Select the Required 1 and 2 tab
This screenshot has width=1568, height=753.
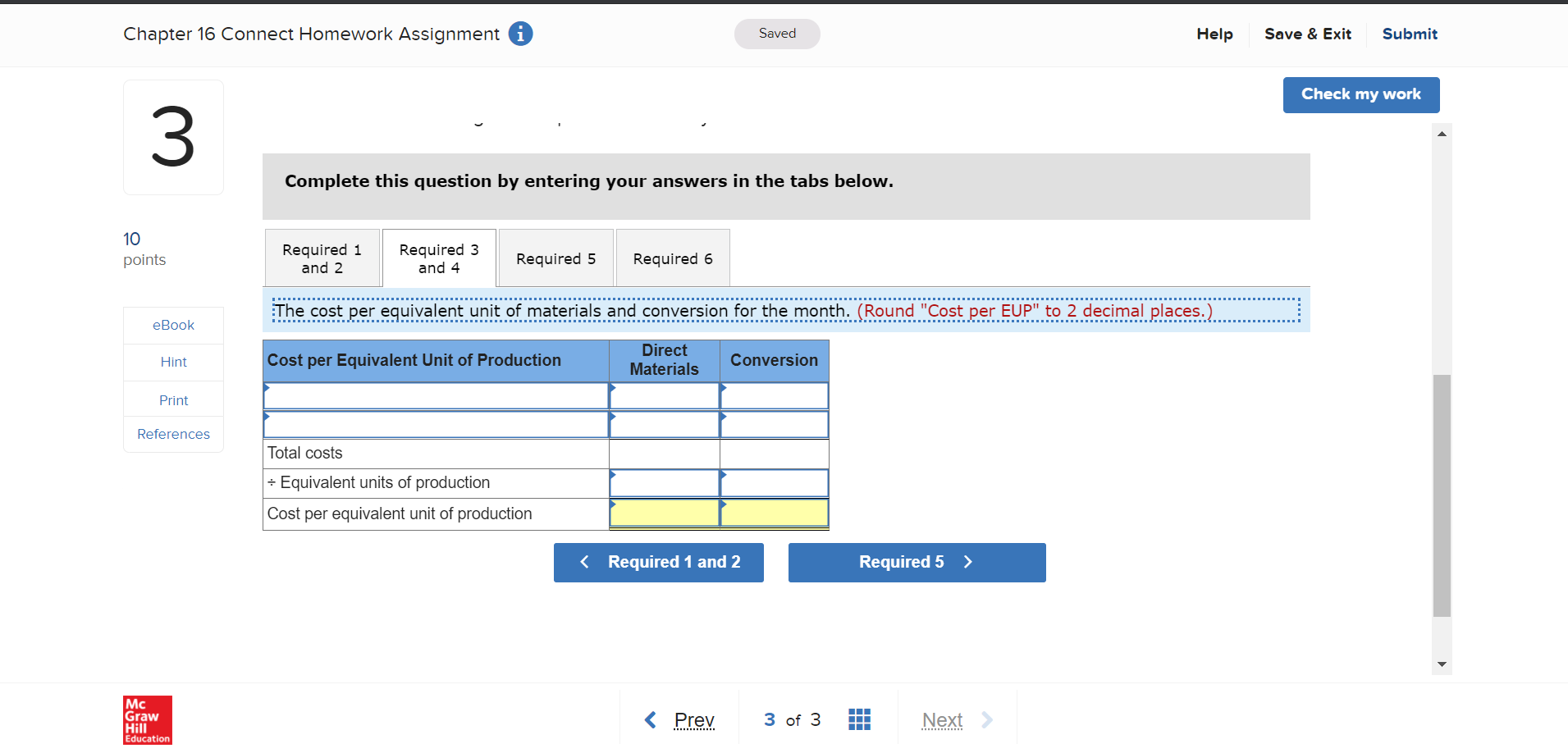pos(322,258)
